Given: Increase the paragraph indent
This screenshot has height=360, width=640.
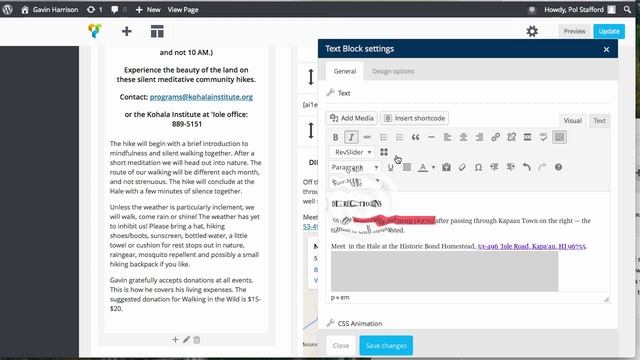Looking at the screenshot, I should 510,167.
